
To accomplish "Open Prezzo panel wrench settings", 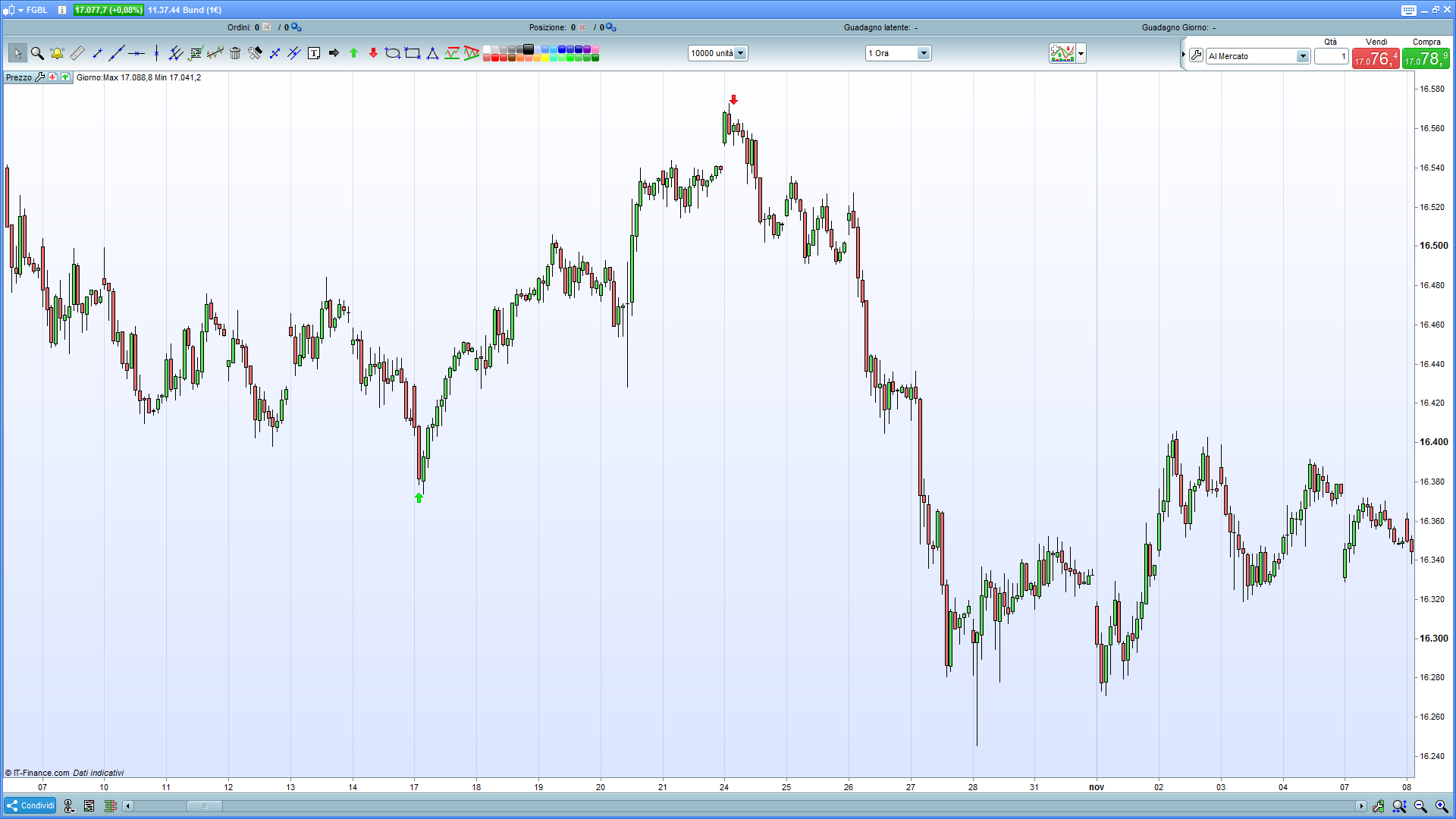I will tap(39, 77).
